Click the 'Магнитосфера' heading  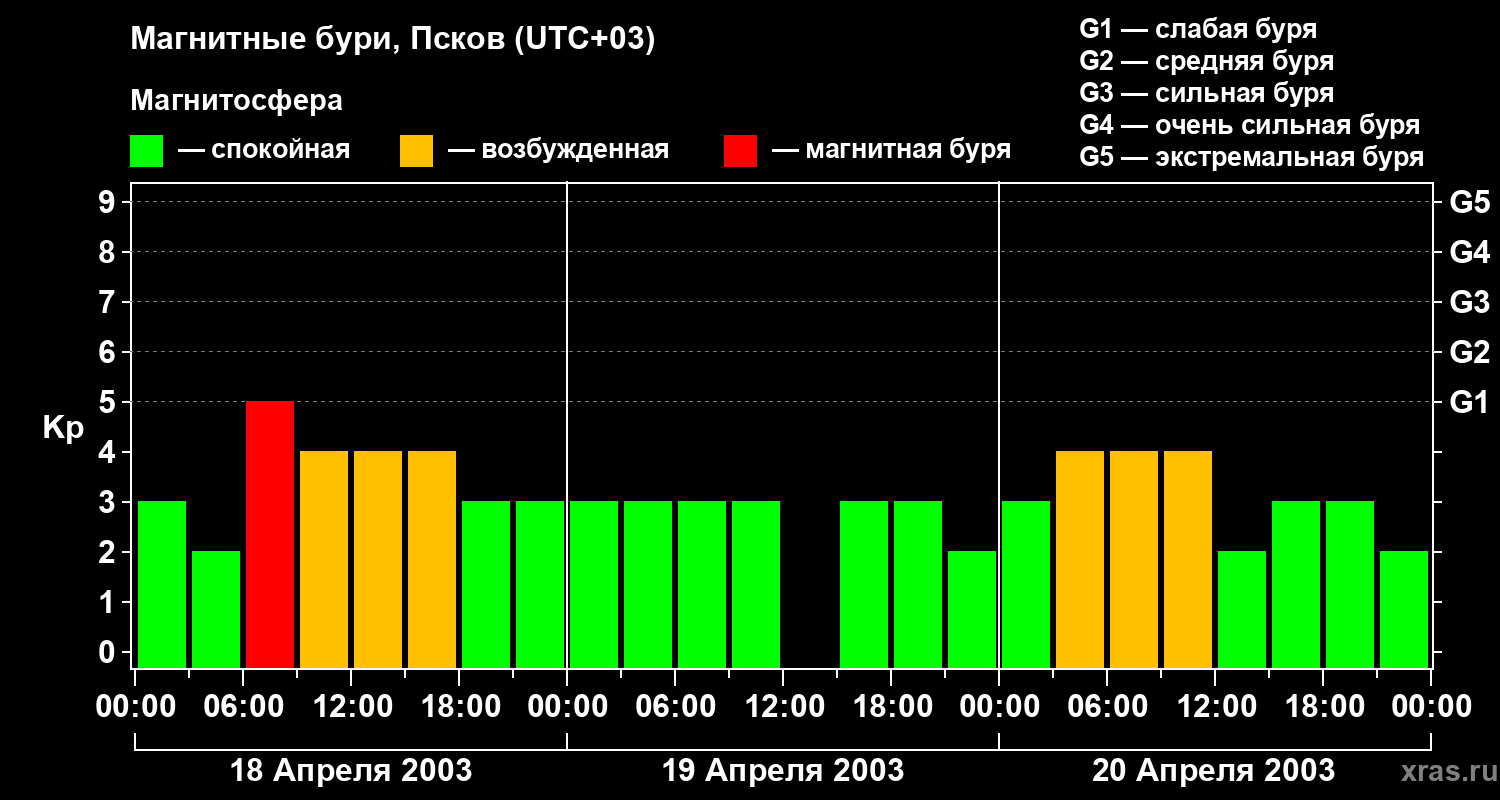(237, 101)
